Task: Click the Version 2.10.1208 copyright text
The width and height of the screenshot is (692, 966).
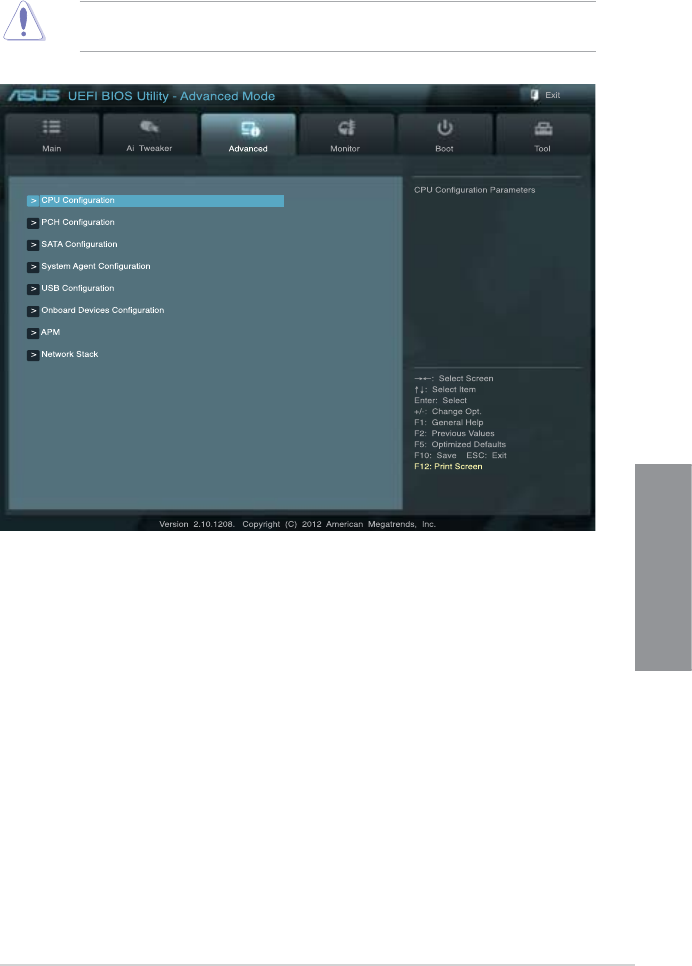Action: pos(297,524)
